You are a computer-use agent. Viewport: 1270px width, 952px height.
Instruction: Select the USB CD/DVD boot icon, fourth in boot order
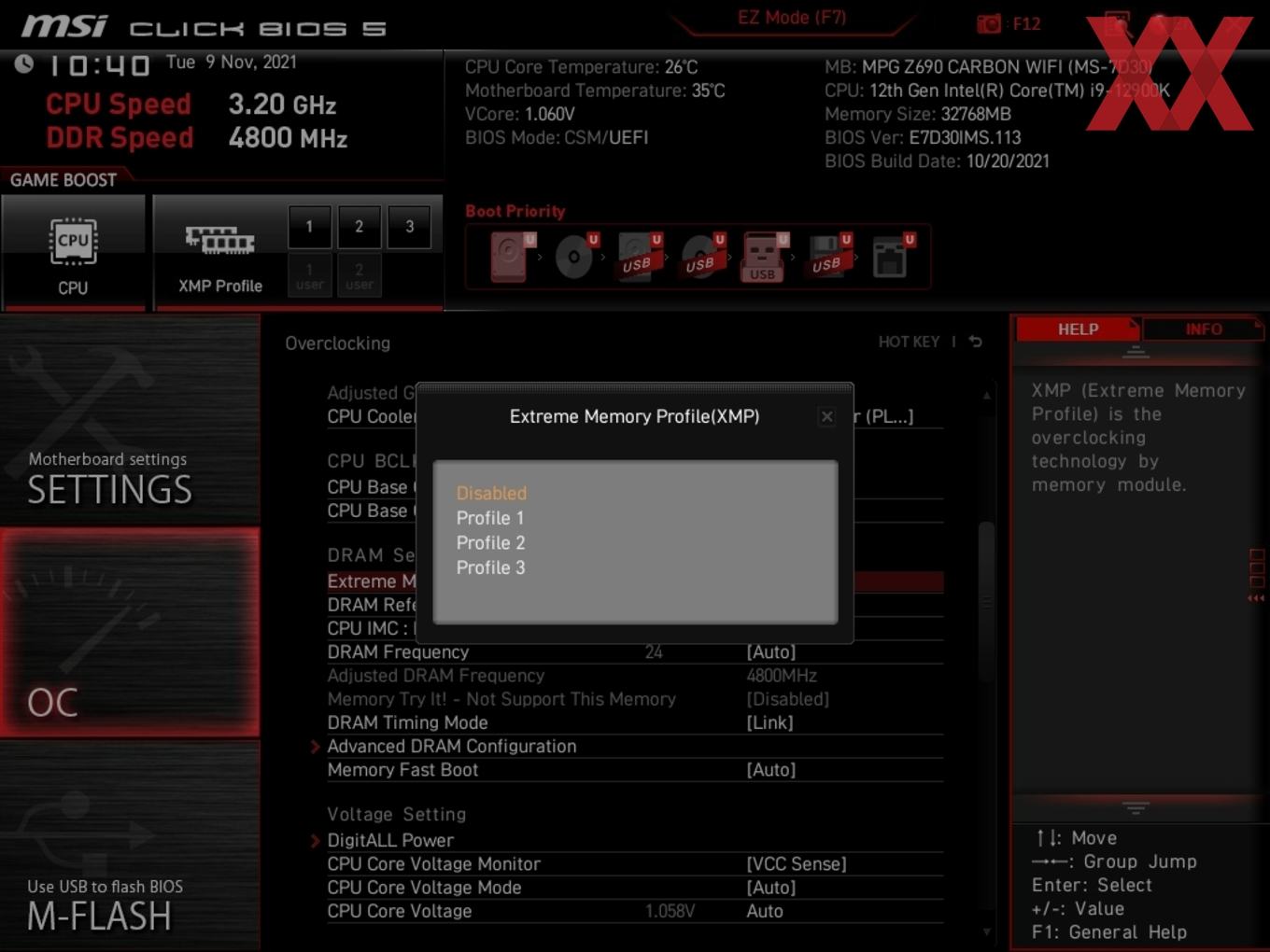[701, 257]
